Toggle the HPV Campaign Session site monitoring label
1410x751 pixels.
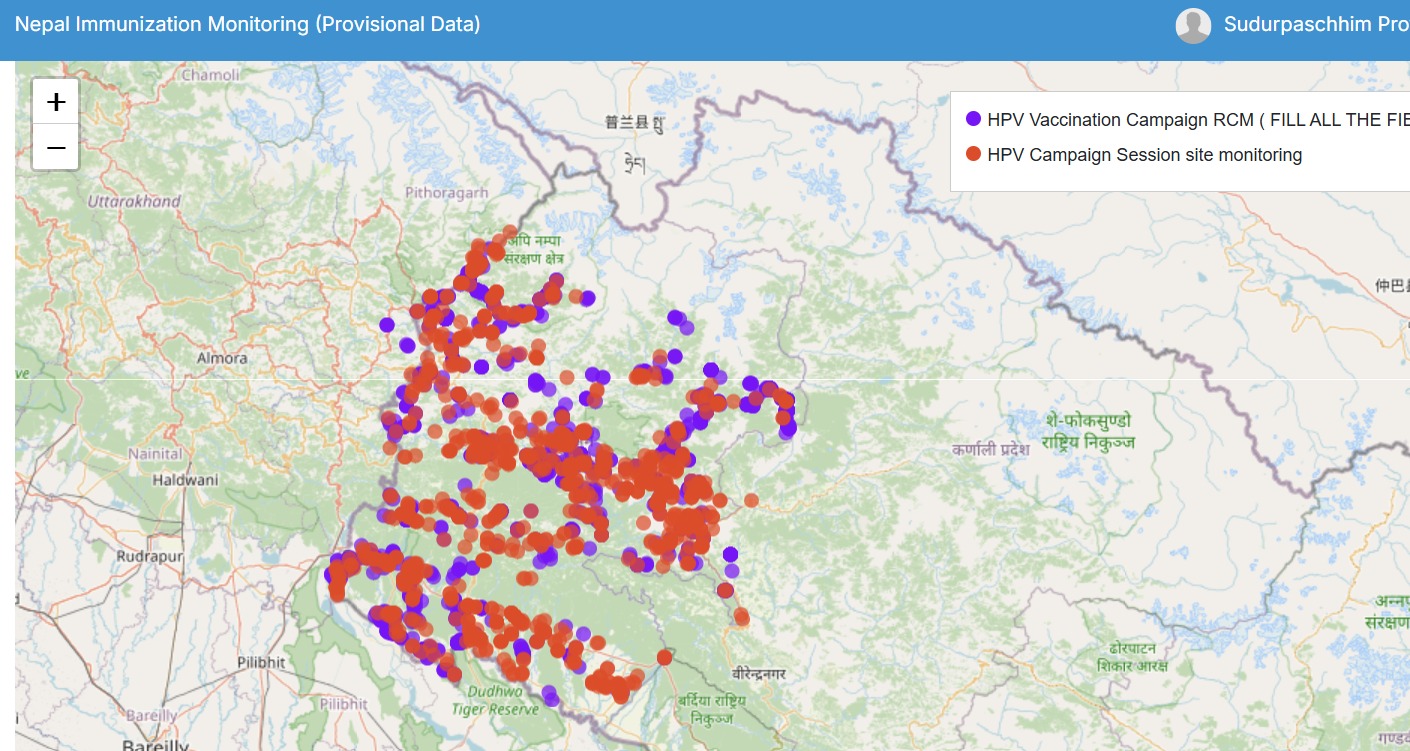[1144, 155]
